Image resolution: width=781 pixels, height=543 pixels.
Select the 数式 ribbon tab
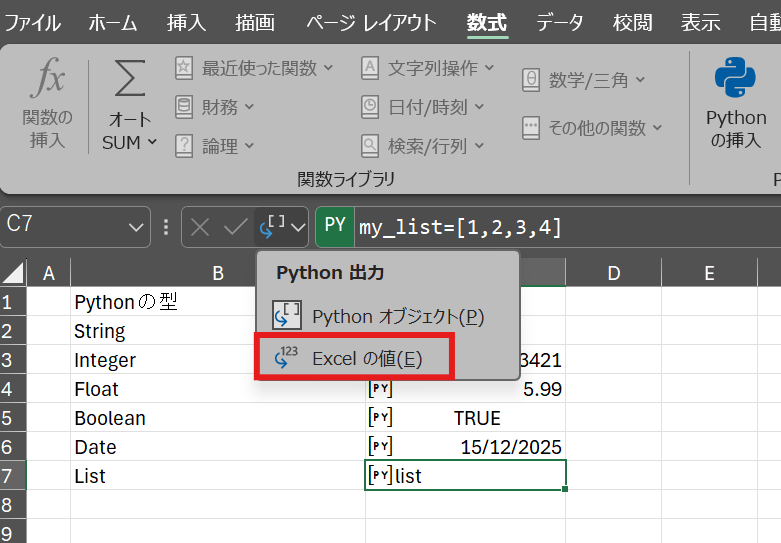(487, 23)
